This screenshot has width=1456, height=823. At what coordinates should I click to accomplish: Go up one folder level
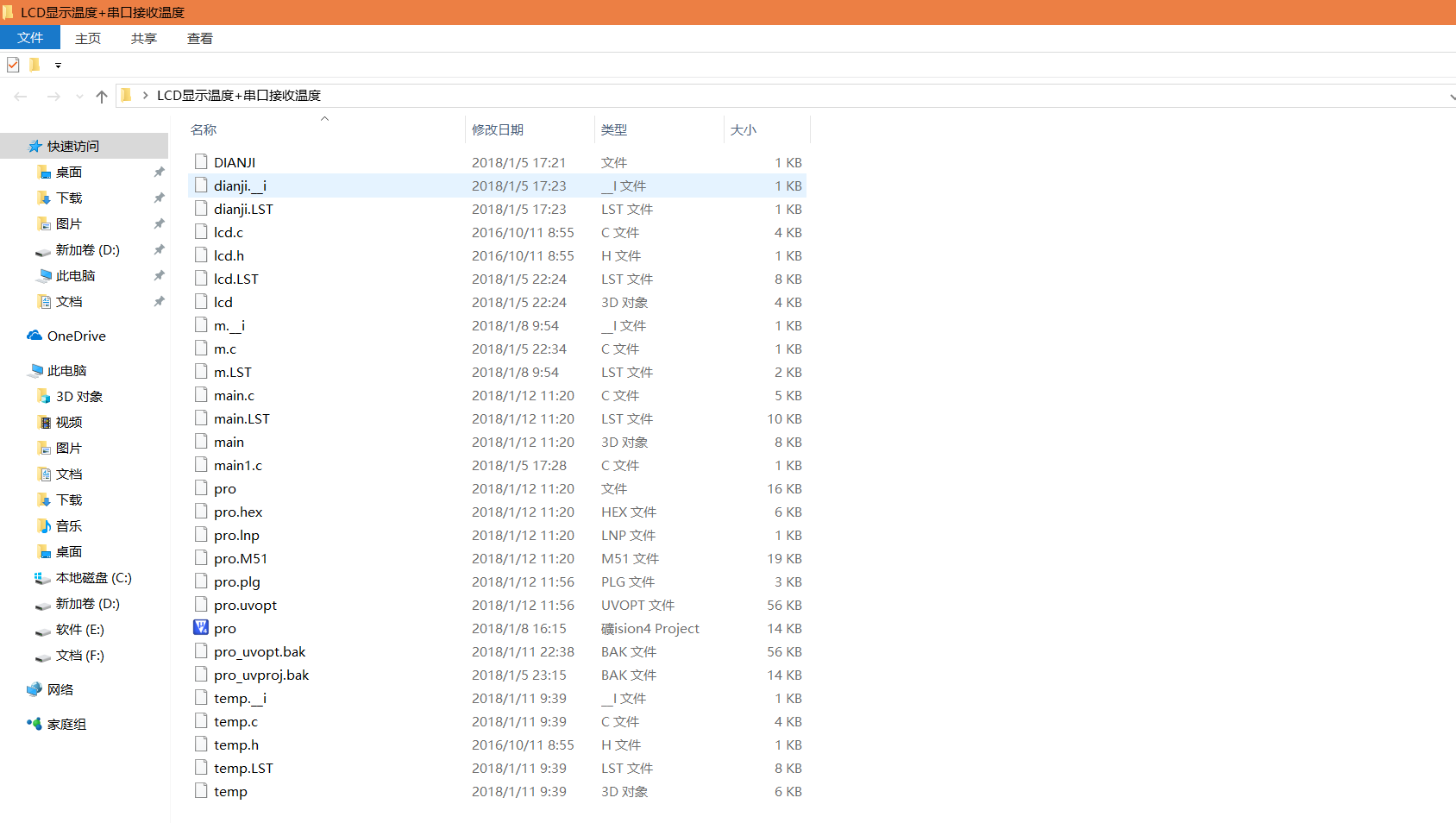(x=102, y=97)
